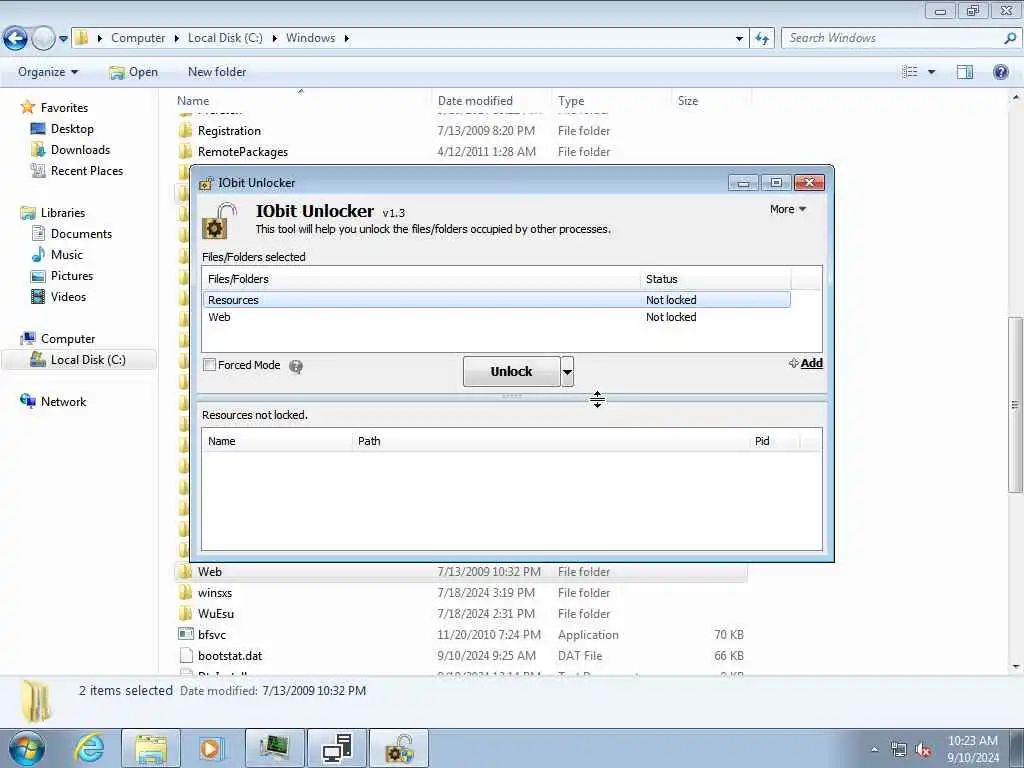Click the splitter grip below Unlock button
The height and width of the screenshot is (768, 1024).
511,396
